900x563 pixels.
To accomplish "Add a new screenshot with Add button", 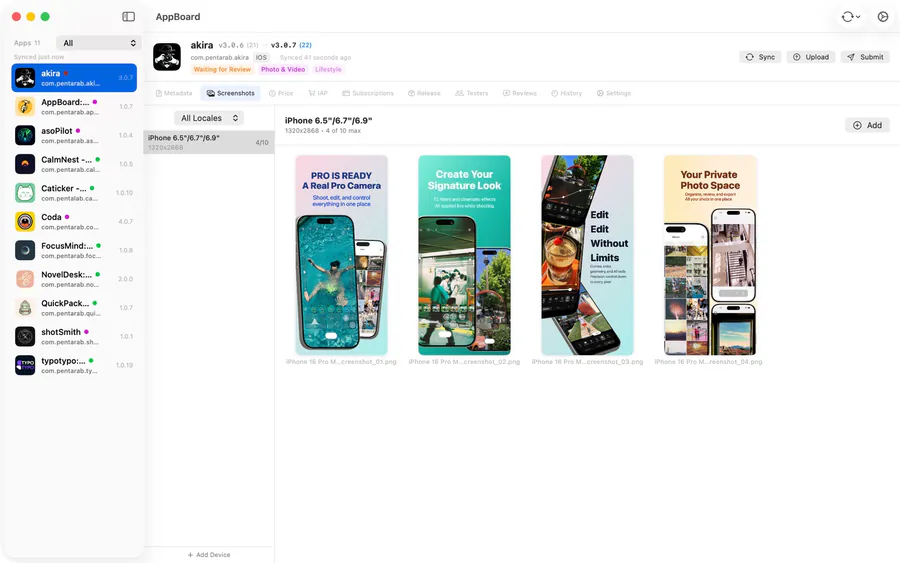I will coord(867,125).
